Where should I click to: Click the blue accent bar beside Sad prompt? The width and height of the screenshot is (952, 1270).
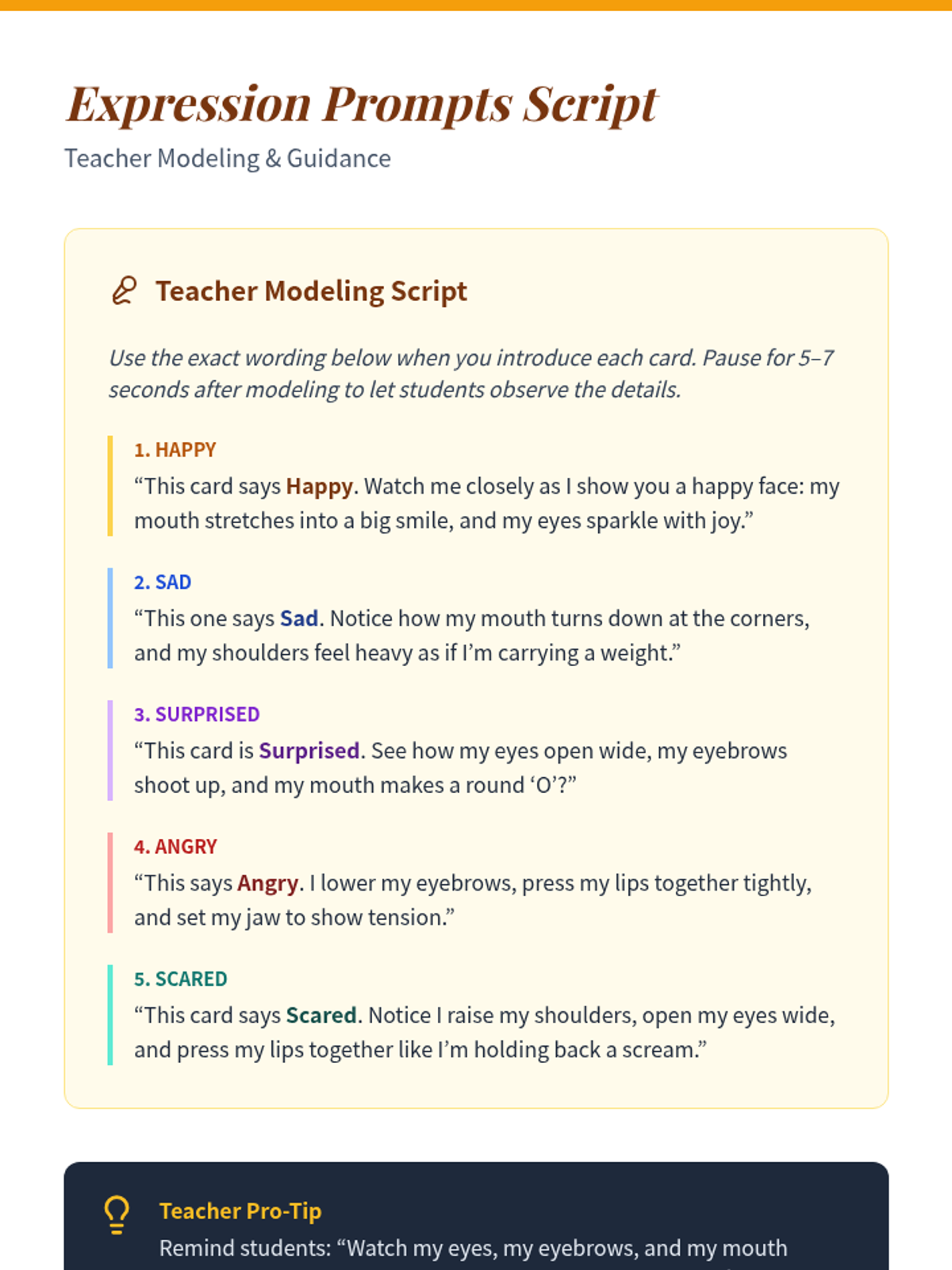110,618
